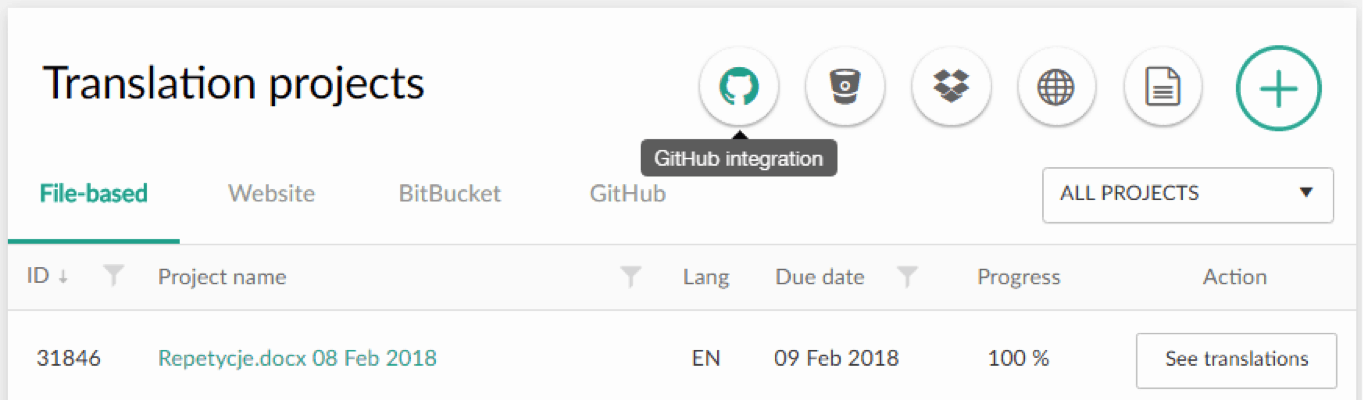Click the ALL PROJECTS dropdown arrow
Screen dimensions: 1363x400
(x=1305, y=193)
